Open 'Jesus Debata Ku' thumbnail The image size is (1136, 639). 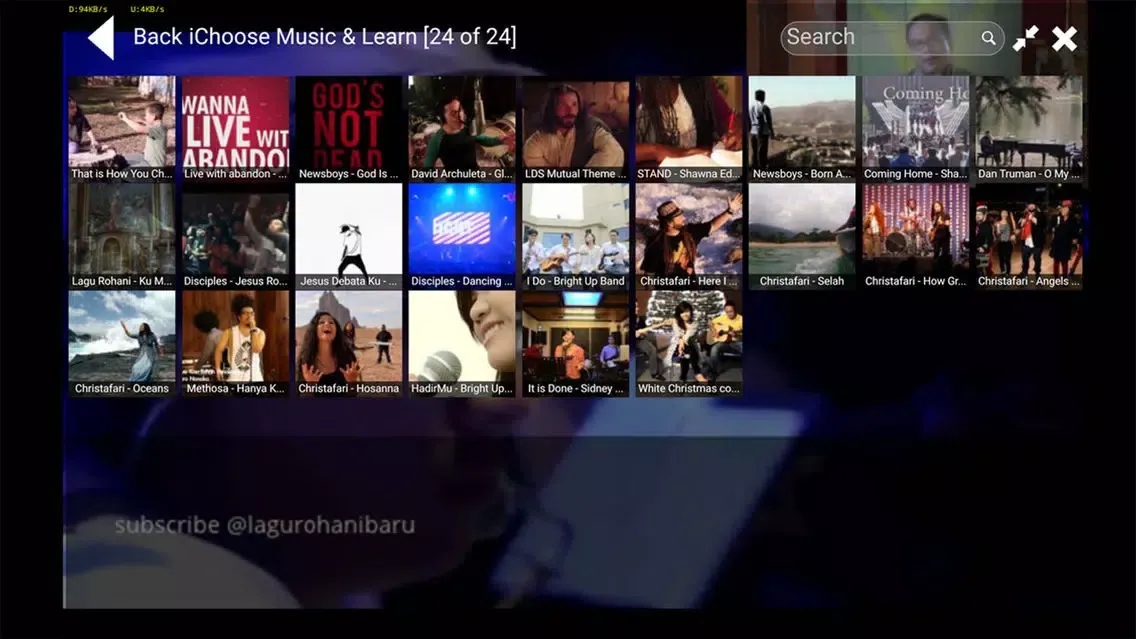click(348, 236)
